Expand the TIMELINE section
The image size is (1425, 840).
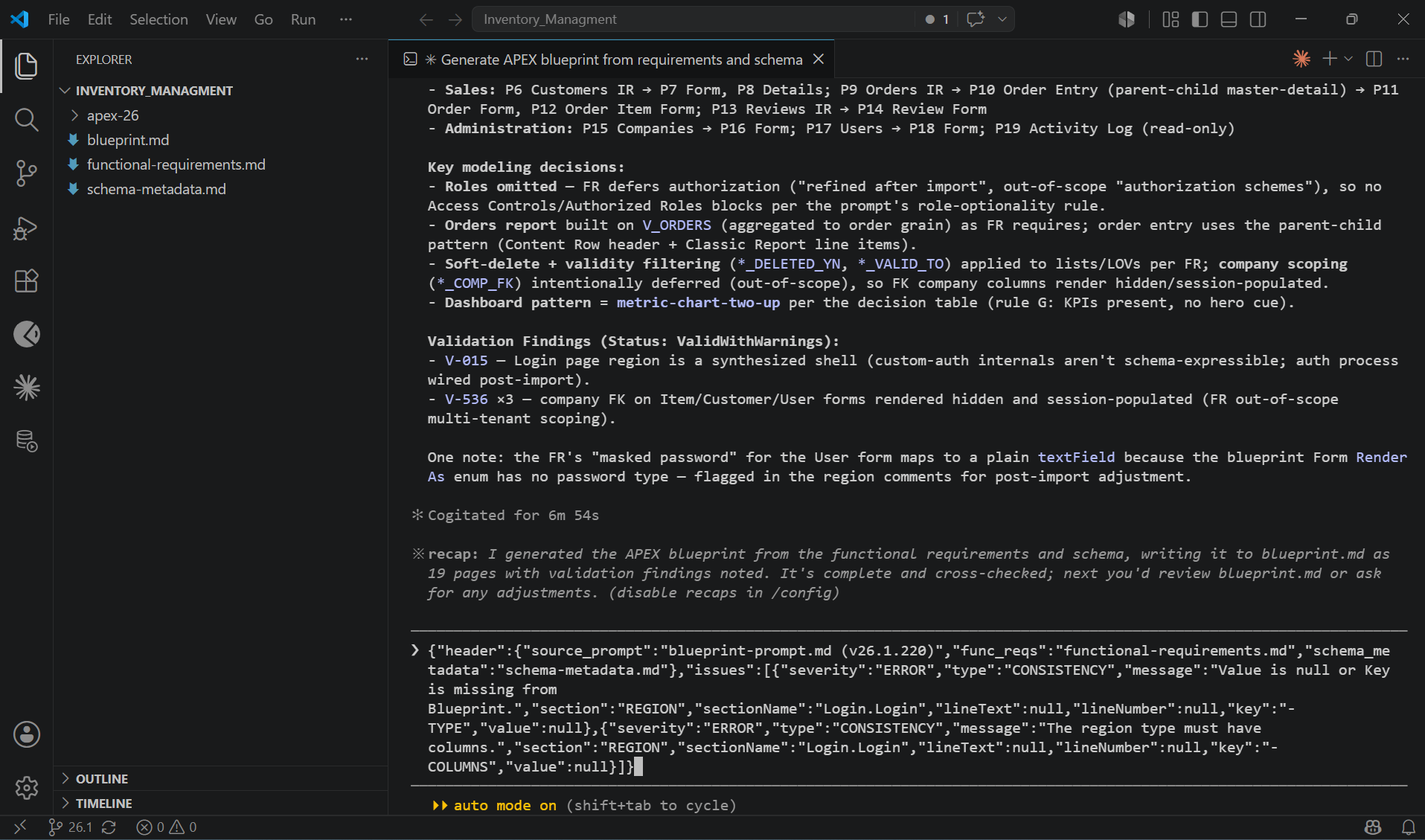pos(103,803)
